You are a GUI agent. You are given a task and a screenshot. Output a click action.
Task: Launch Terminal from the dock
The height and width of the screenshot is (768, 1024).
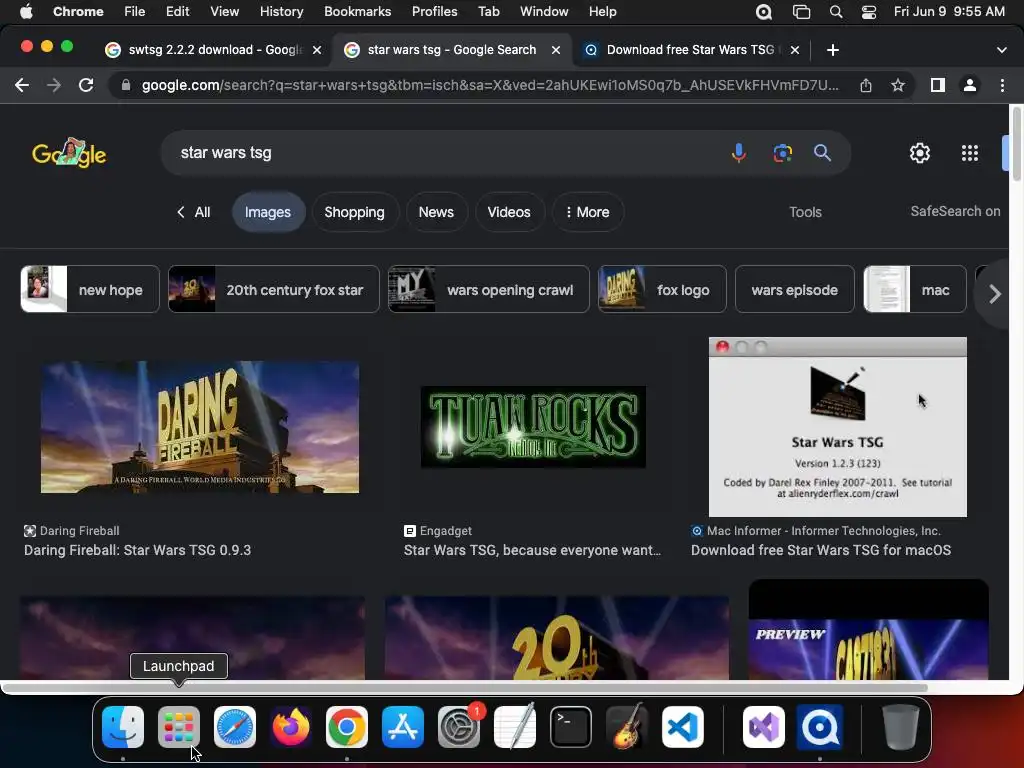coord(571,727)
